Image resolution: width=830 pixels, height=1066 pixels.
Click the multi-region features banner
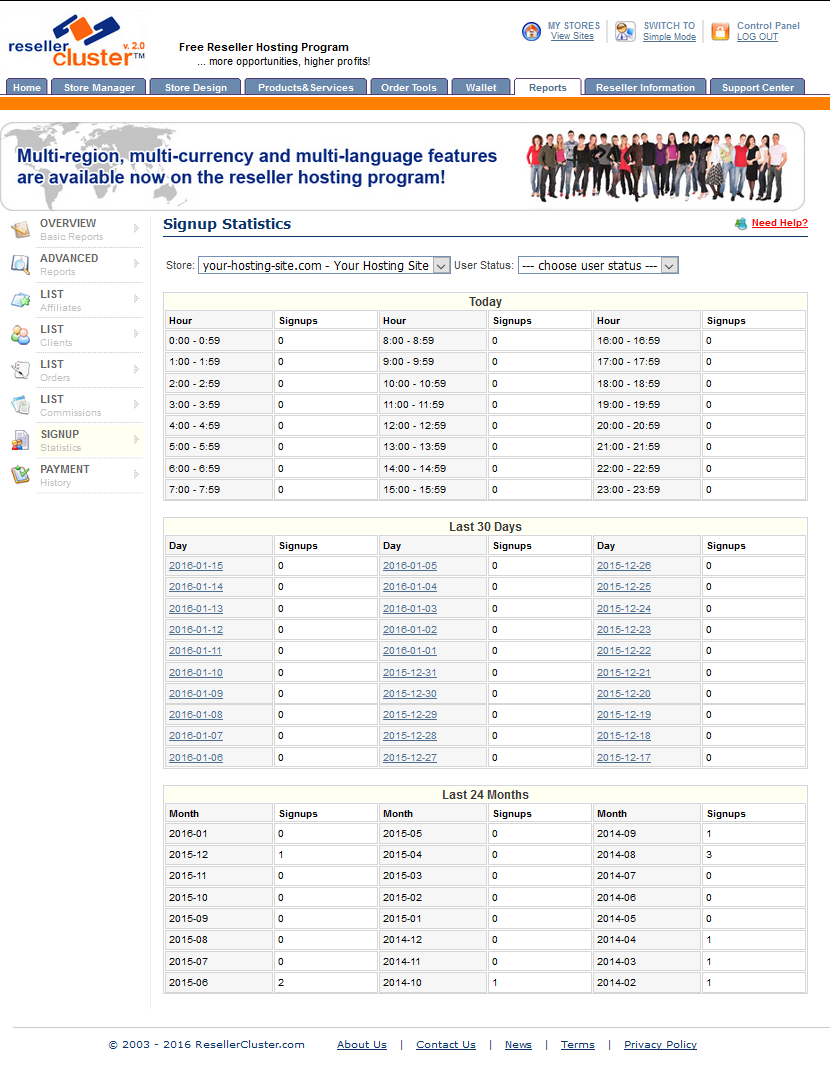[x=402, y=167]
